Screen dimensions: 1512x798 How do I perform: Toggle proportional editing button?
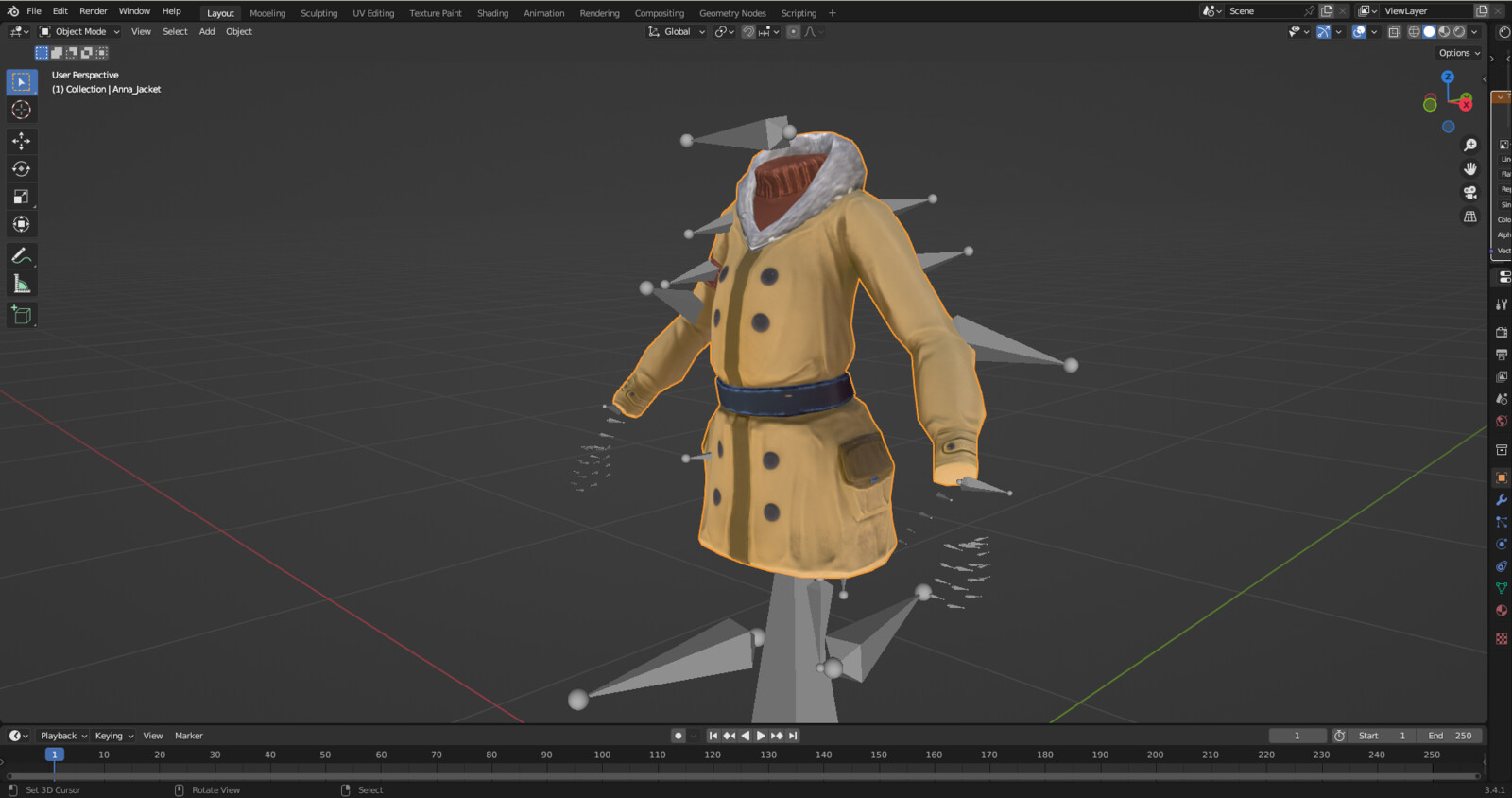793,32
